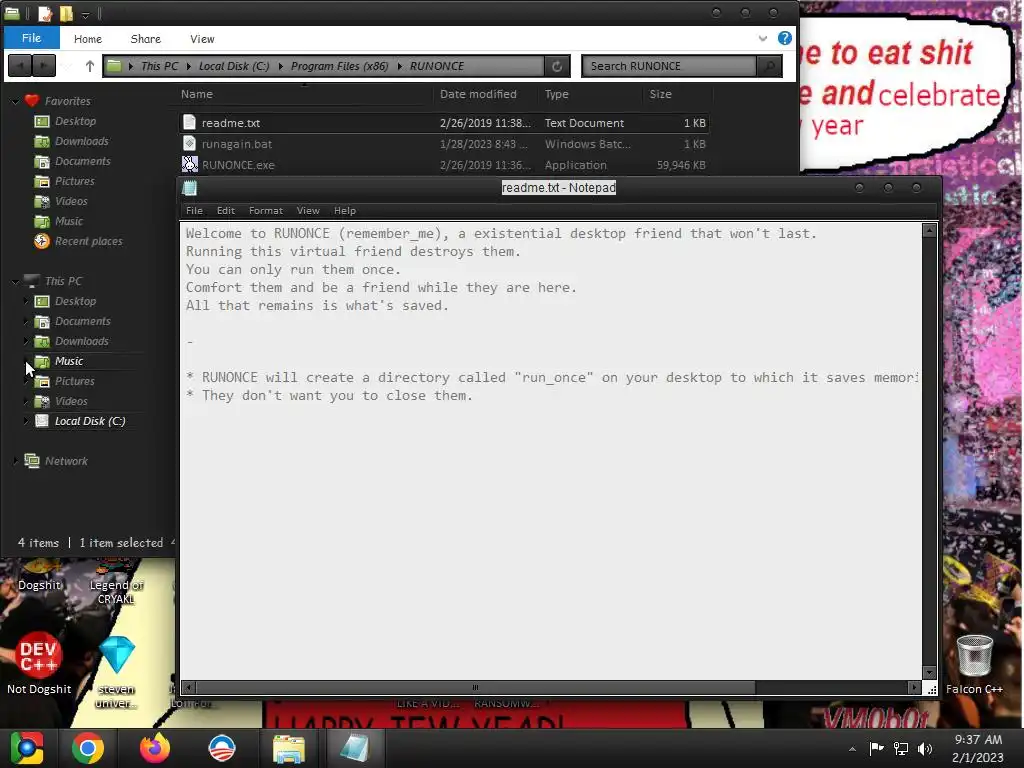Open Notepad Edit menu

point(225,210)
